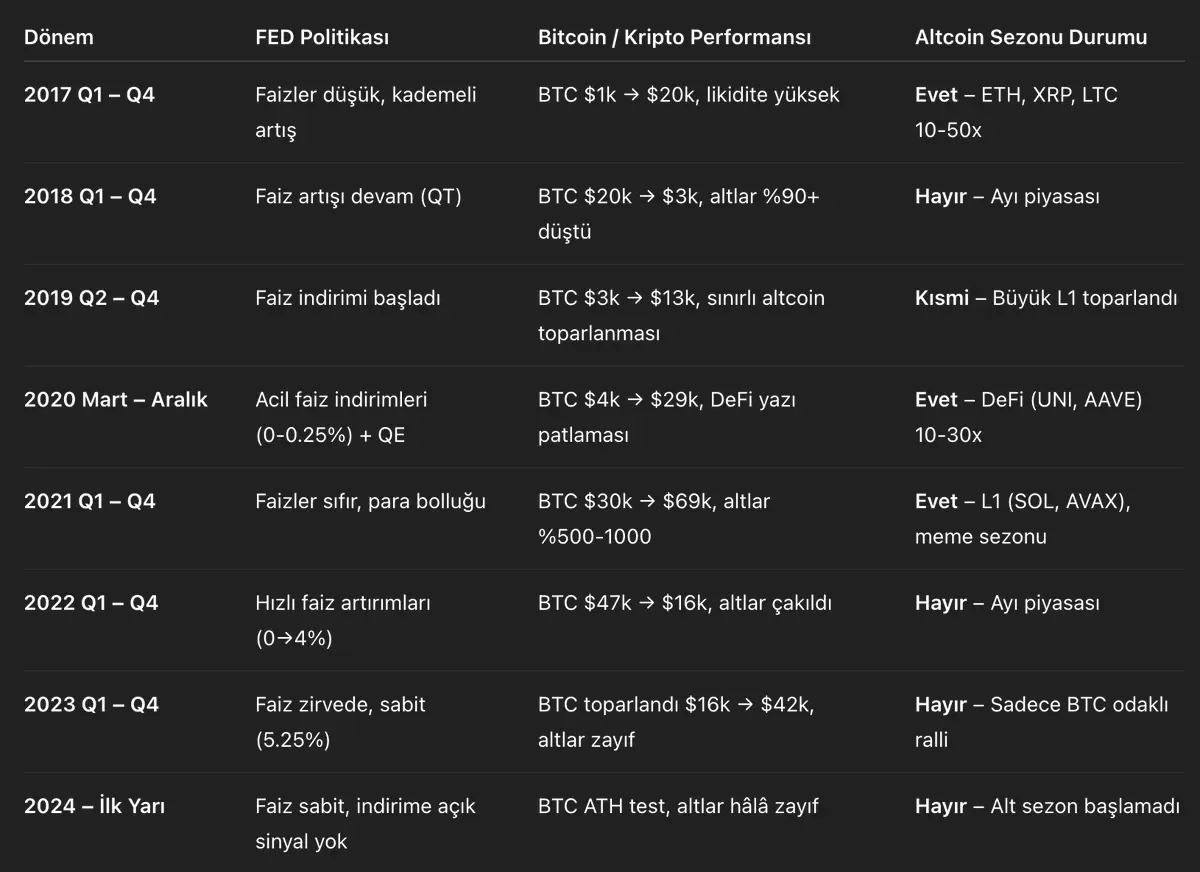Select 'Faizler sıfır, para bolluğu' cell
The image size is (1200, 872).
370,501
